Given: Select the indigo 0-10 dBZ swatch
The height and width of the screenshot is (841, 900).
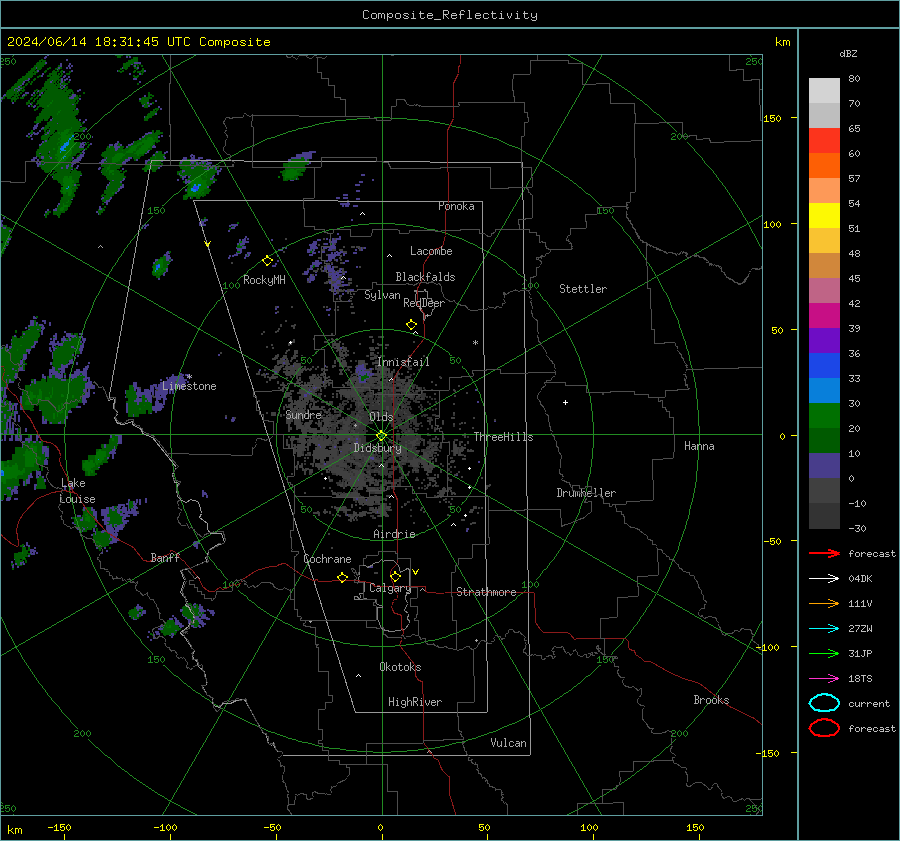Looking at the screenshot, I should click(x=824, y=465).
